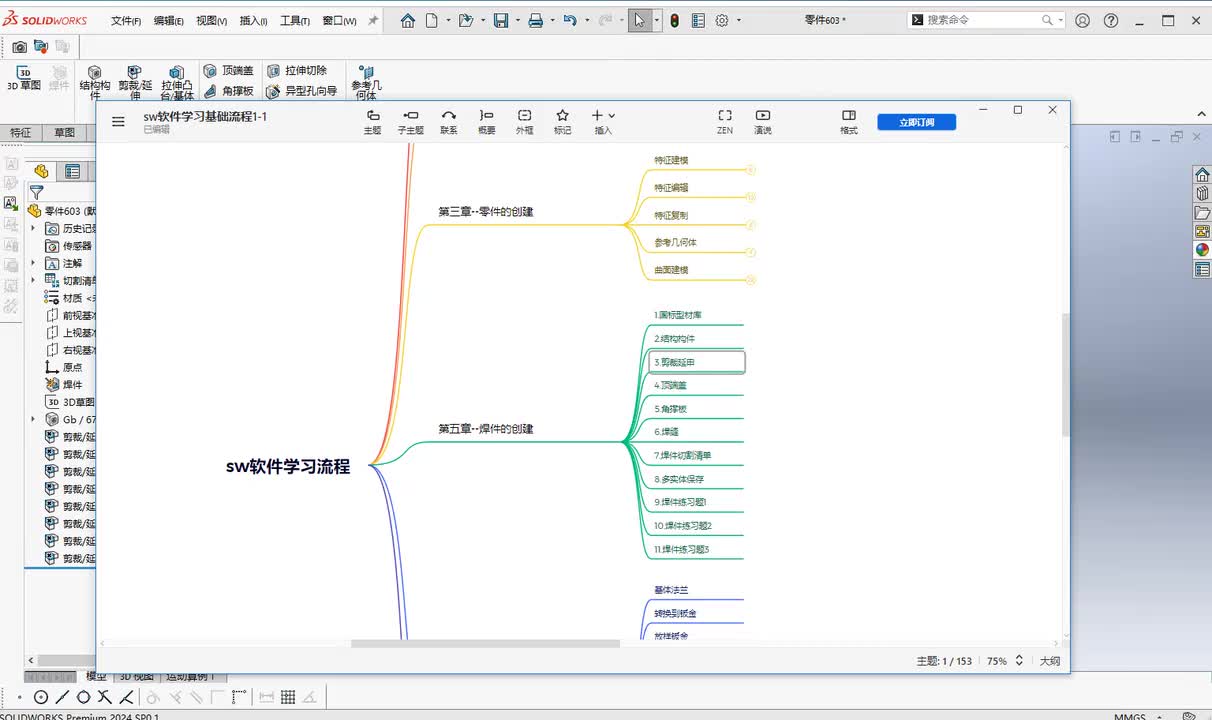Select the 第三章--零件的创建 node
1212x720 pixels.
coord(486,212)
